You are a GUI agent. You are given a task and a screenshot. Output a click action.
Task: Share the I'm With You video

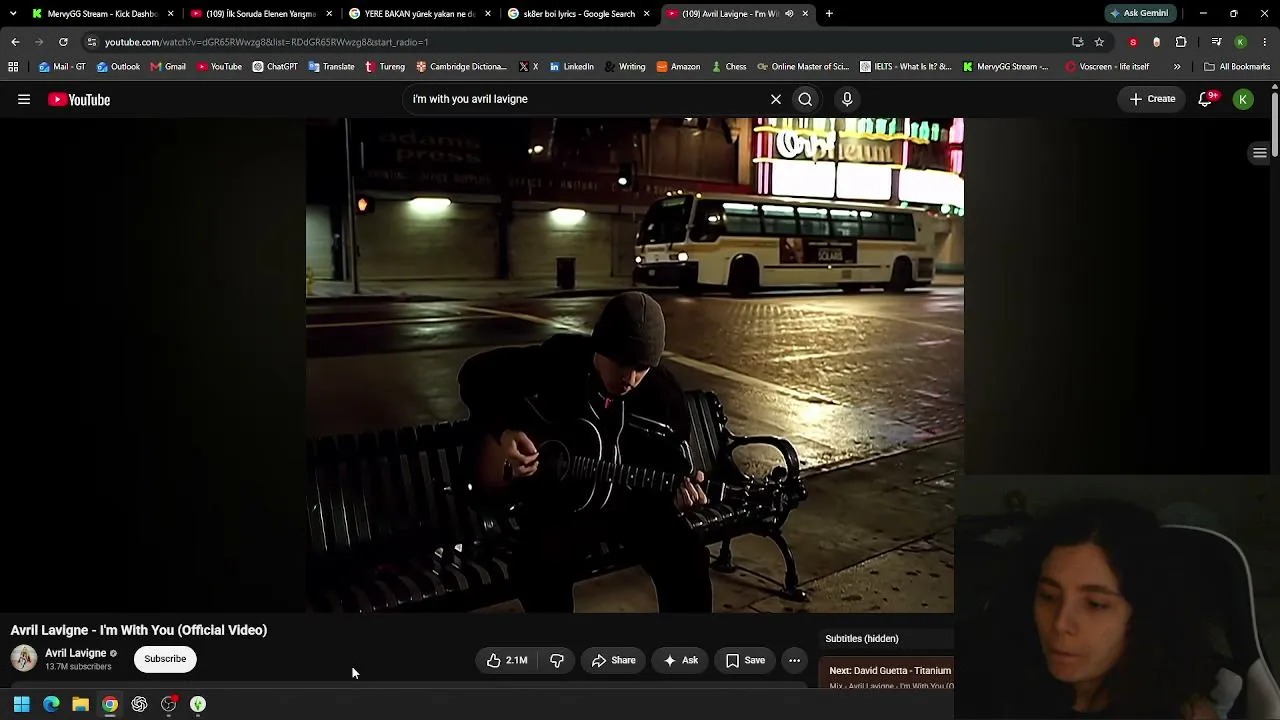pos(613,660)
